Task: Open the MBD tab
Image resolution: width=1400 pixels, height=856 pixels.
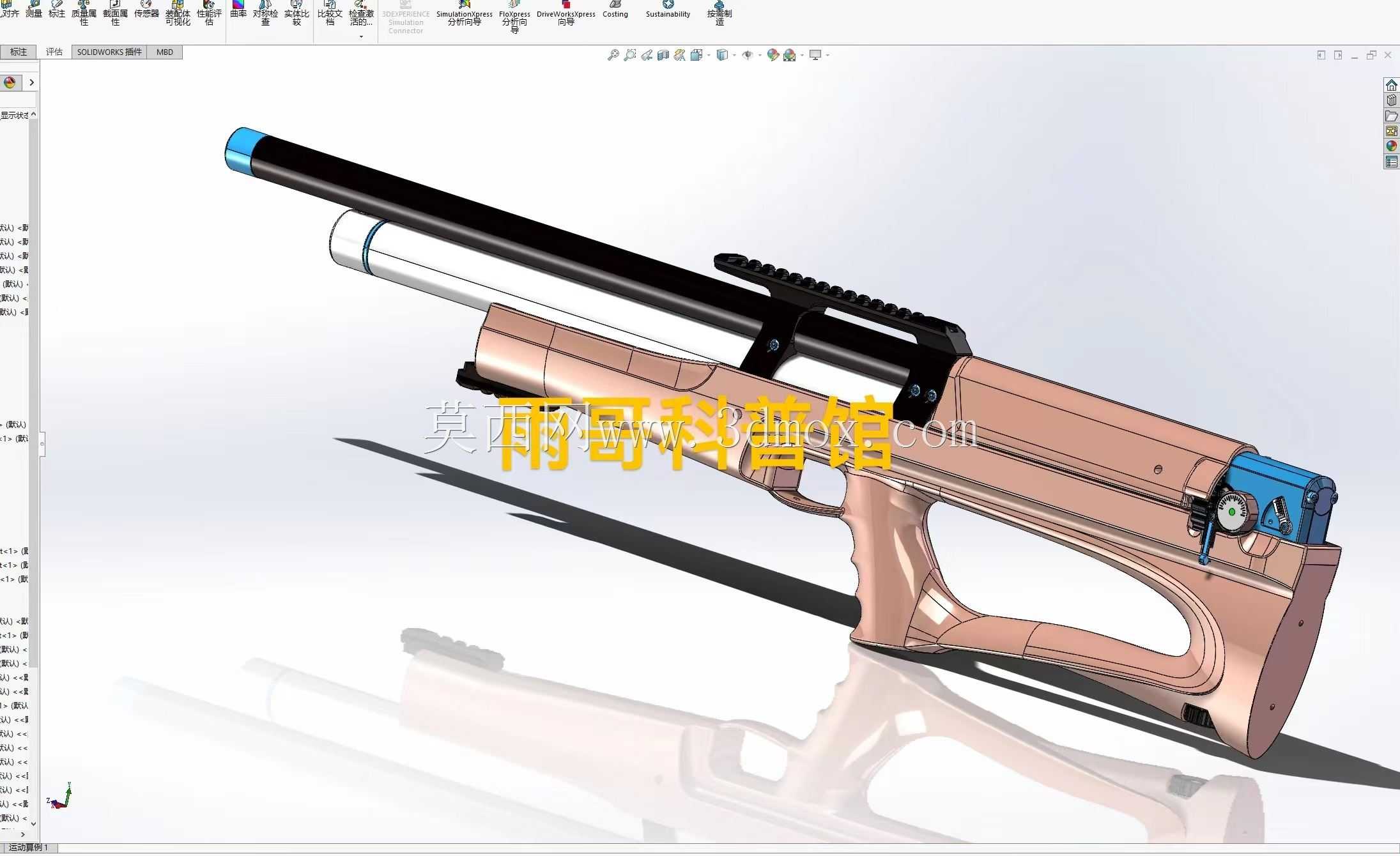Action: coord(165,52)
